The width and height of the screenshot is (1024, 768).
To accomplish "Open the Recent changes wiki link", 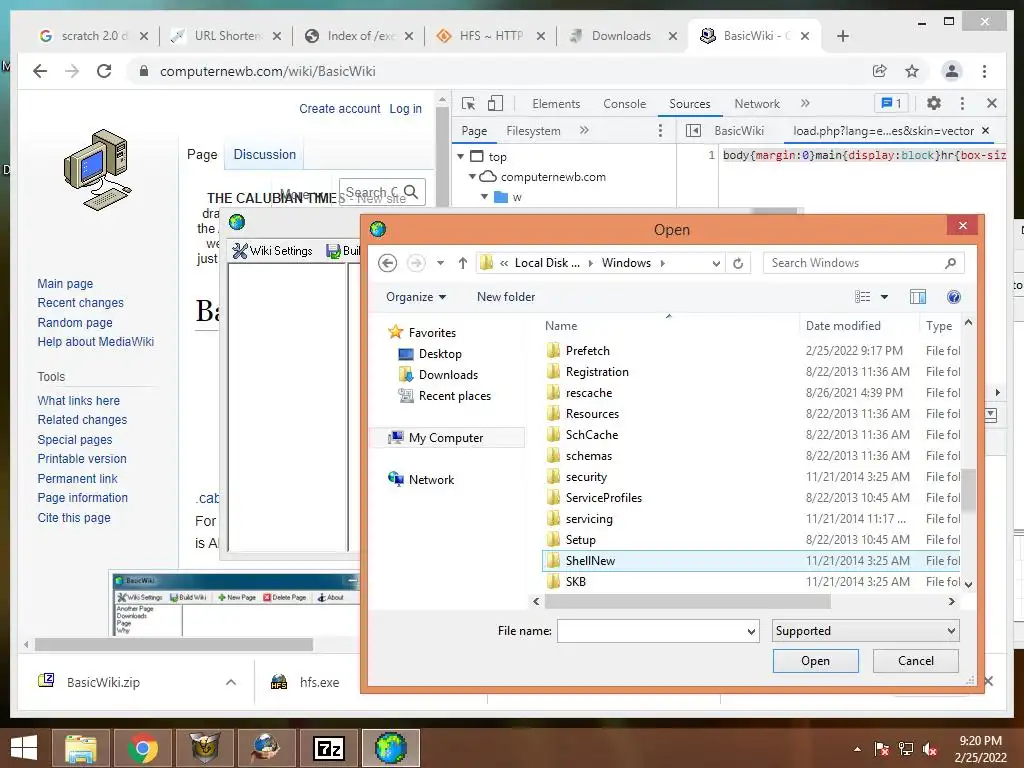I will point(80,303).
